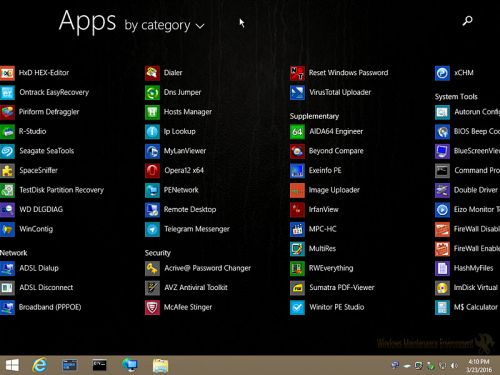Open Telegram Messenger icon

[x=152, y=229]
